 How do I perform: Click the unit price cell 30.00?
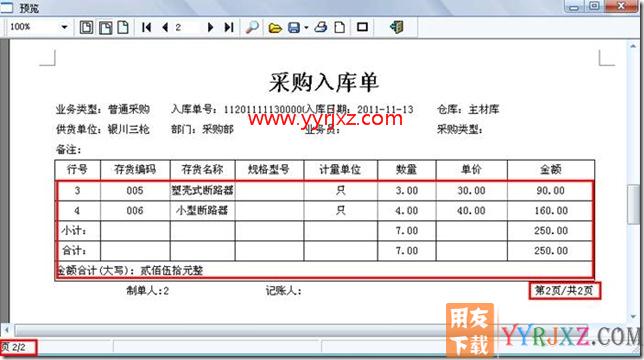[x=471, y=190]
